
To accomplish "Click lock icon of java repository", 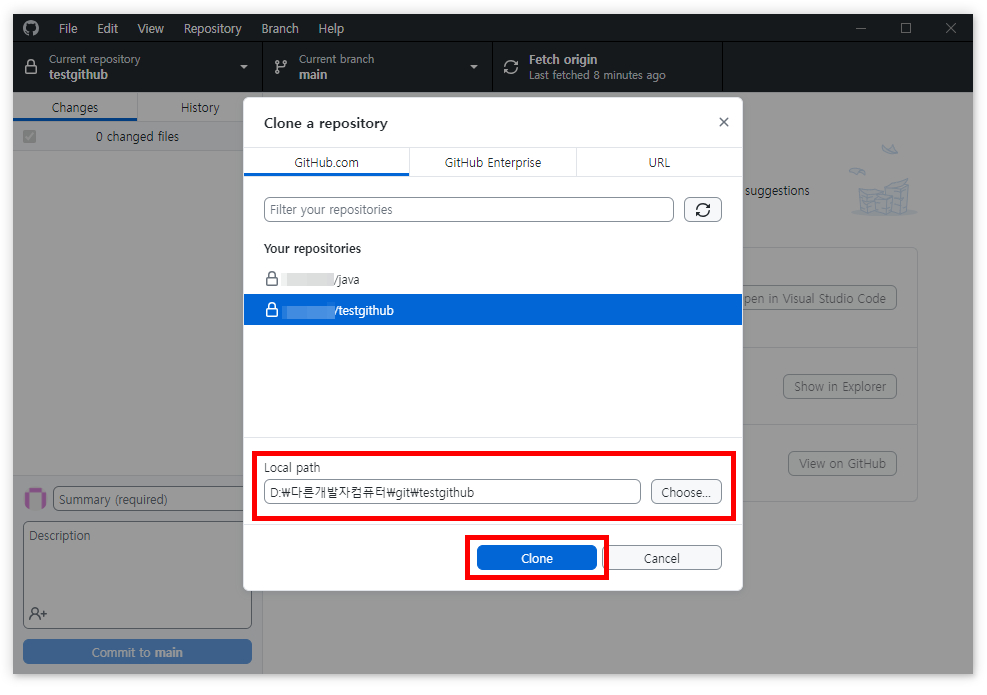I will click(272, 278).
